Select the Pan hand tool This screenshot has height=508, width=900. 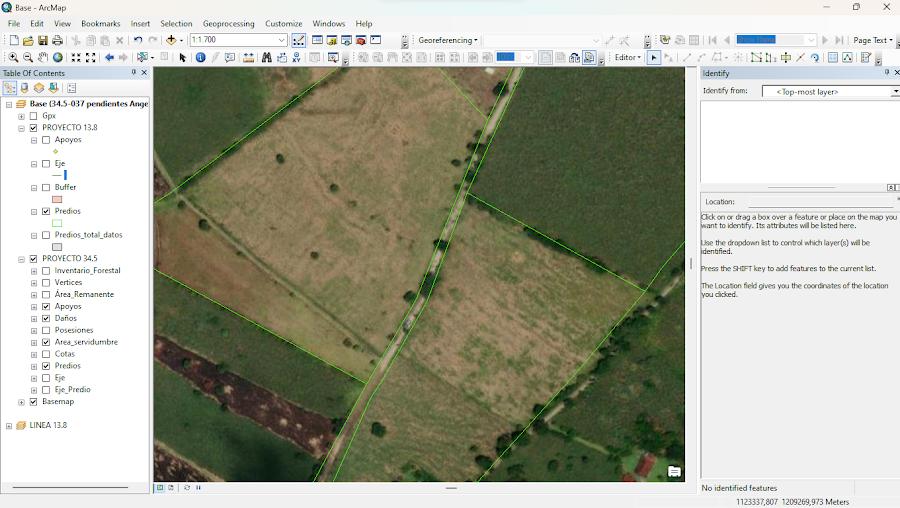[42, 57]
